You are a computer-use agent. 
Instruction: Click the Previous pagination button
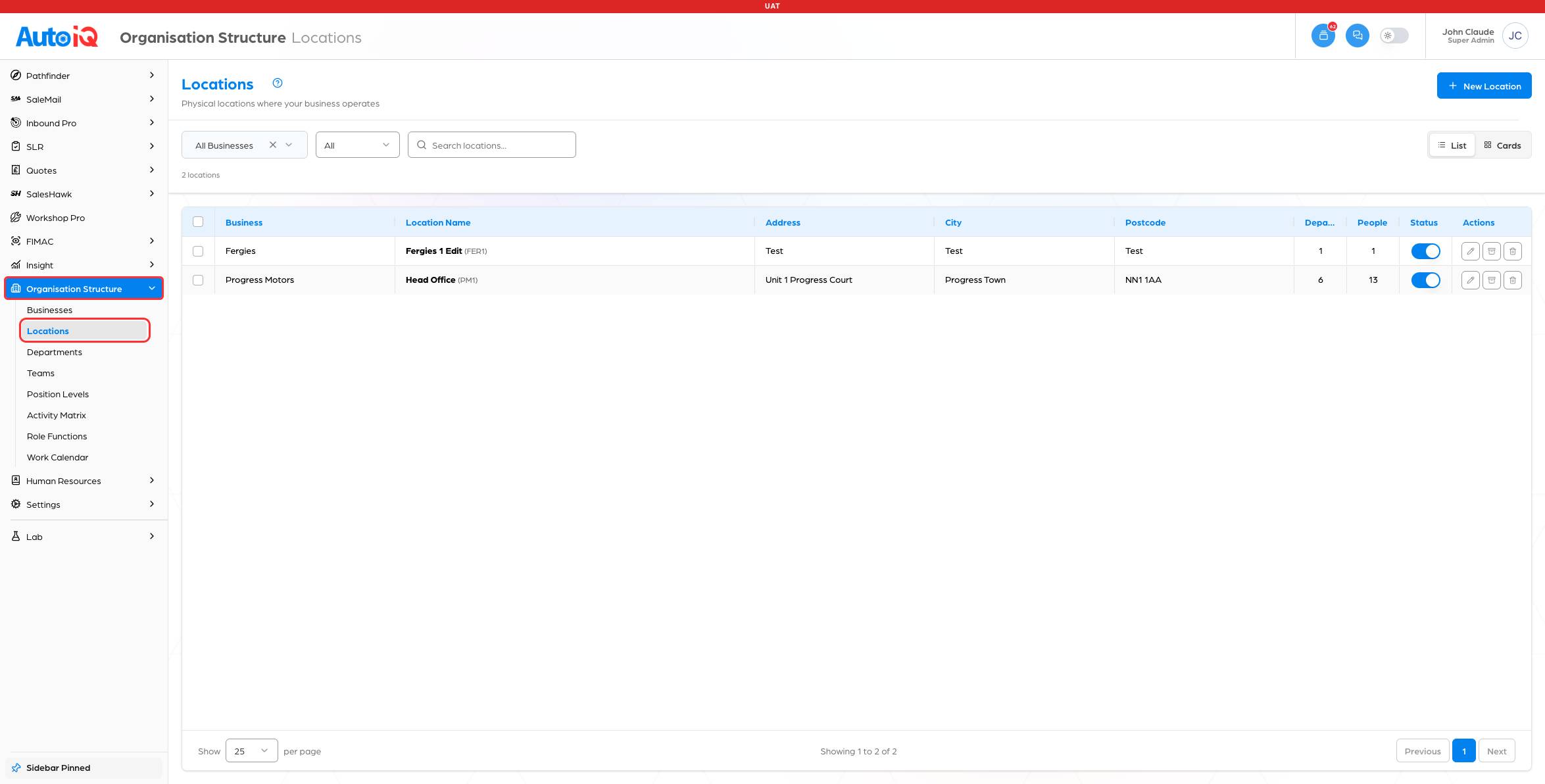coord(1422,750)
